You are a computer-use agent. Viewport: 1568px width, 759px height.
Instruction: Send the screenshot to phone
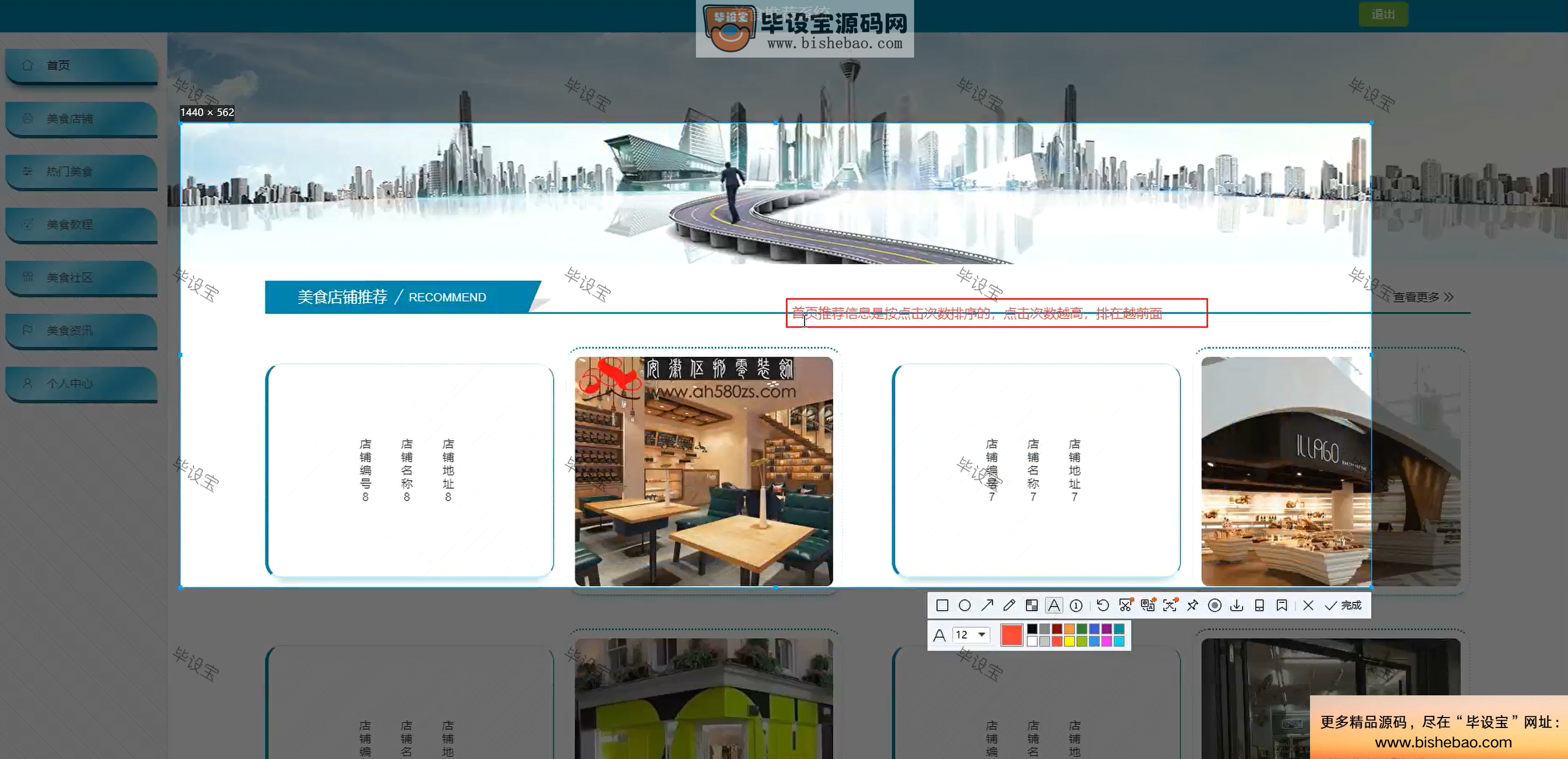pos(1260,605)
